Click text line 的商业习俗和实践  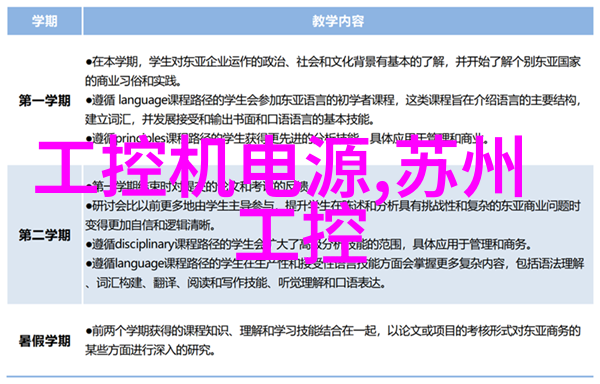(133, 81)
